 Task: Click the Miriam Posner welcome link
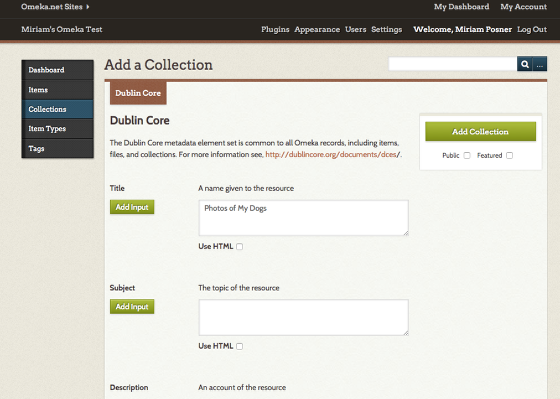tap(462, 29)
